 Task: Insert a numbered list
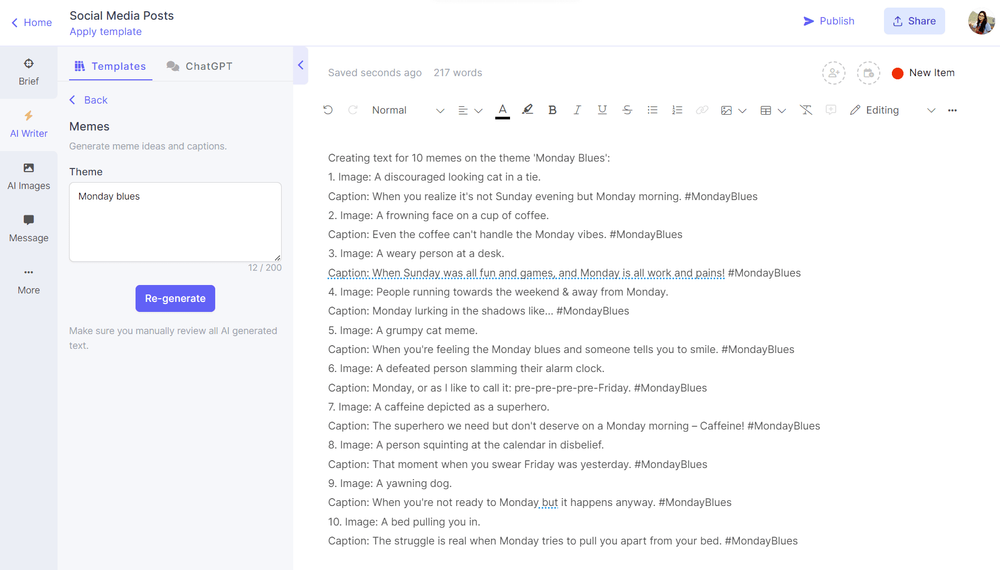(x=677, y=110)
